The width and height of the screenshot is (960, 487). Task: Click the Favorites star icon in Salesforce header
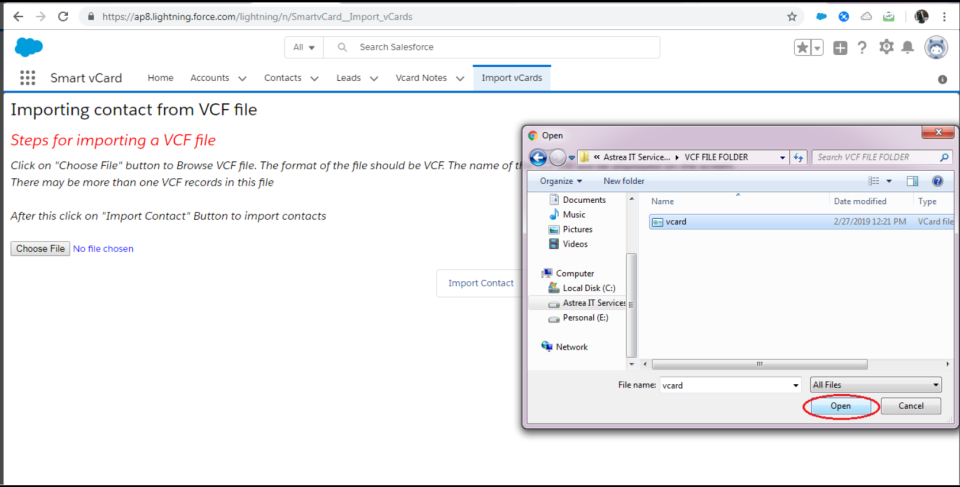[x=802, y=47]
